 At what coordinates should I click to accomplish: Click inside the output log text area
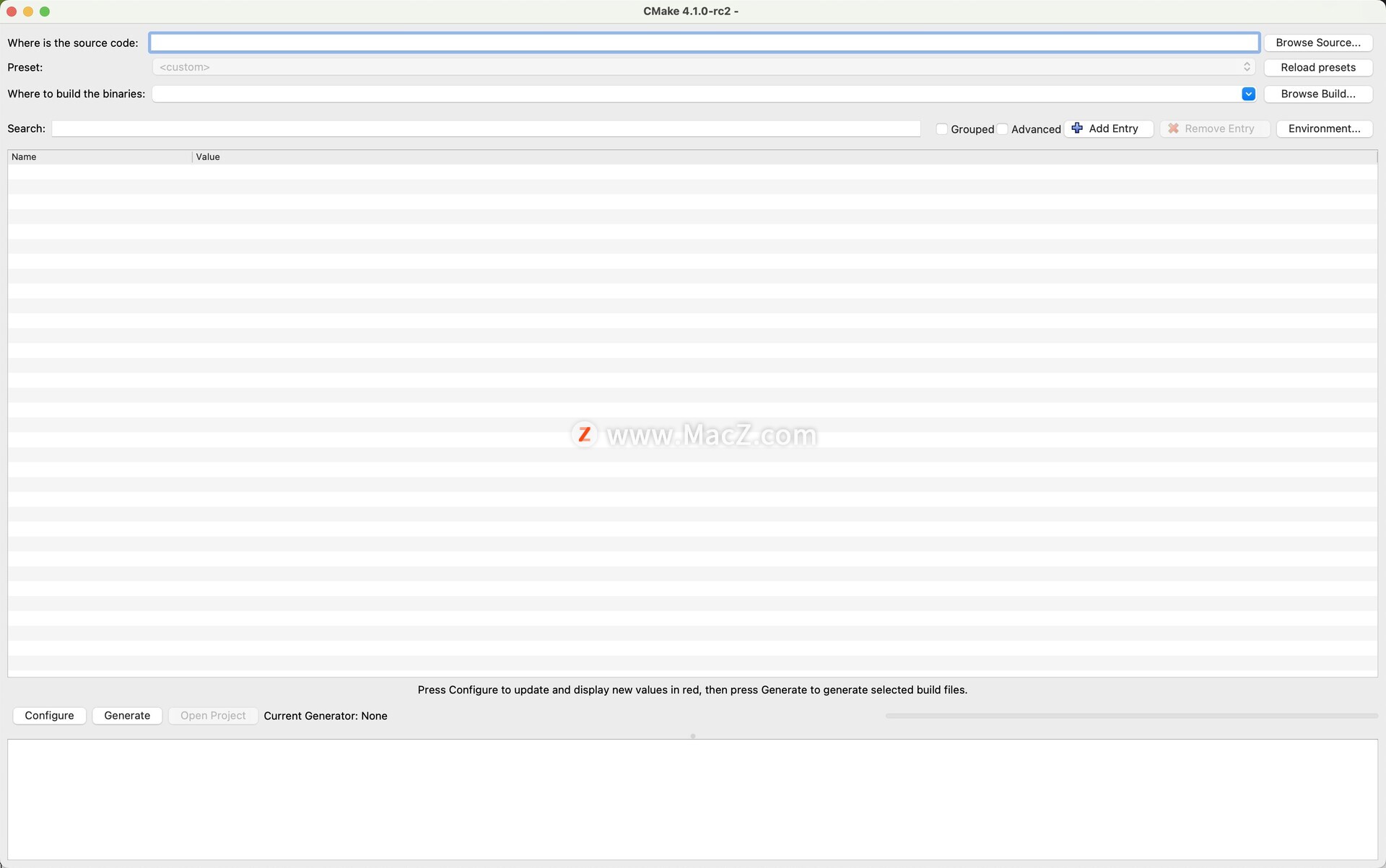click(692, 799)
